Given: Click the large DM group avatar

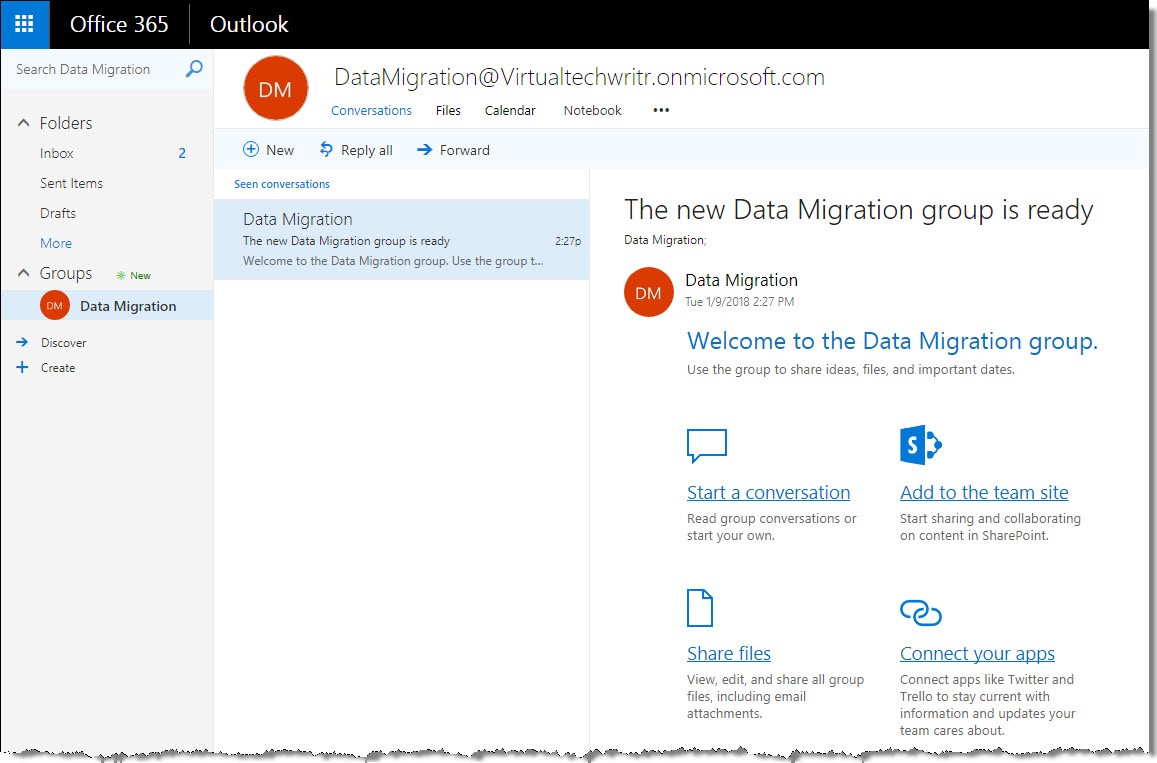Looking at the screenshot, I should pyautogui.click(x=275, y=89).
